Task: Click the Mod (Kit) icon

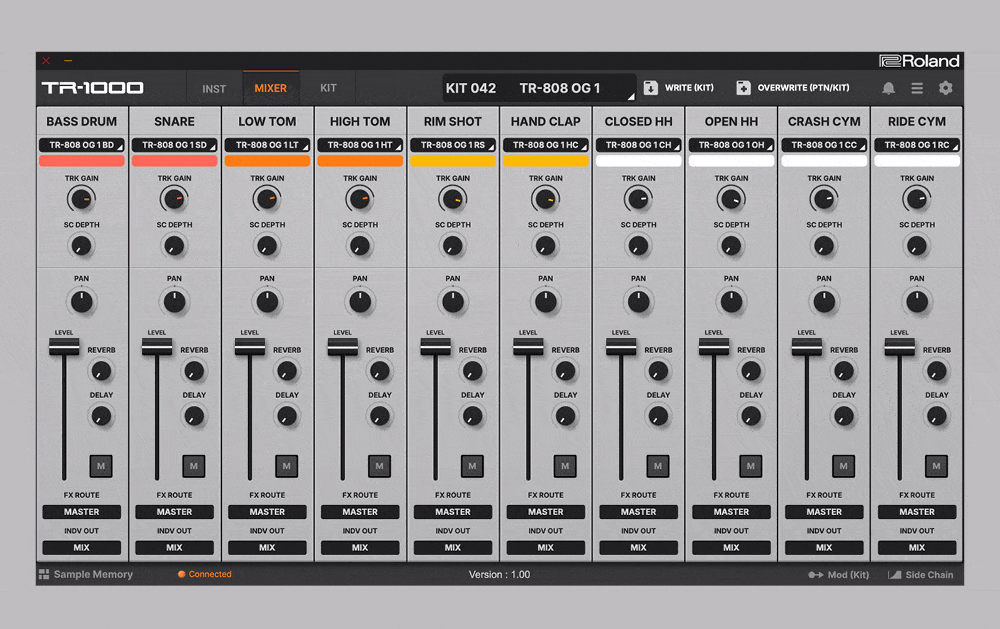Action: tap(816, 575)
